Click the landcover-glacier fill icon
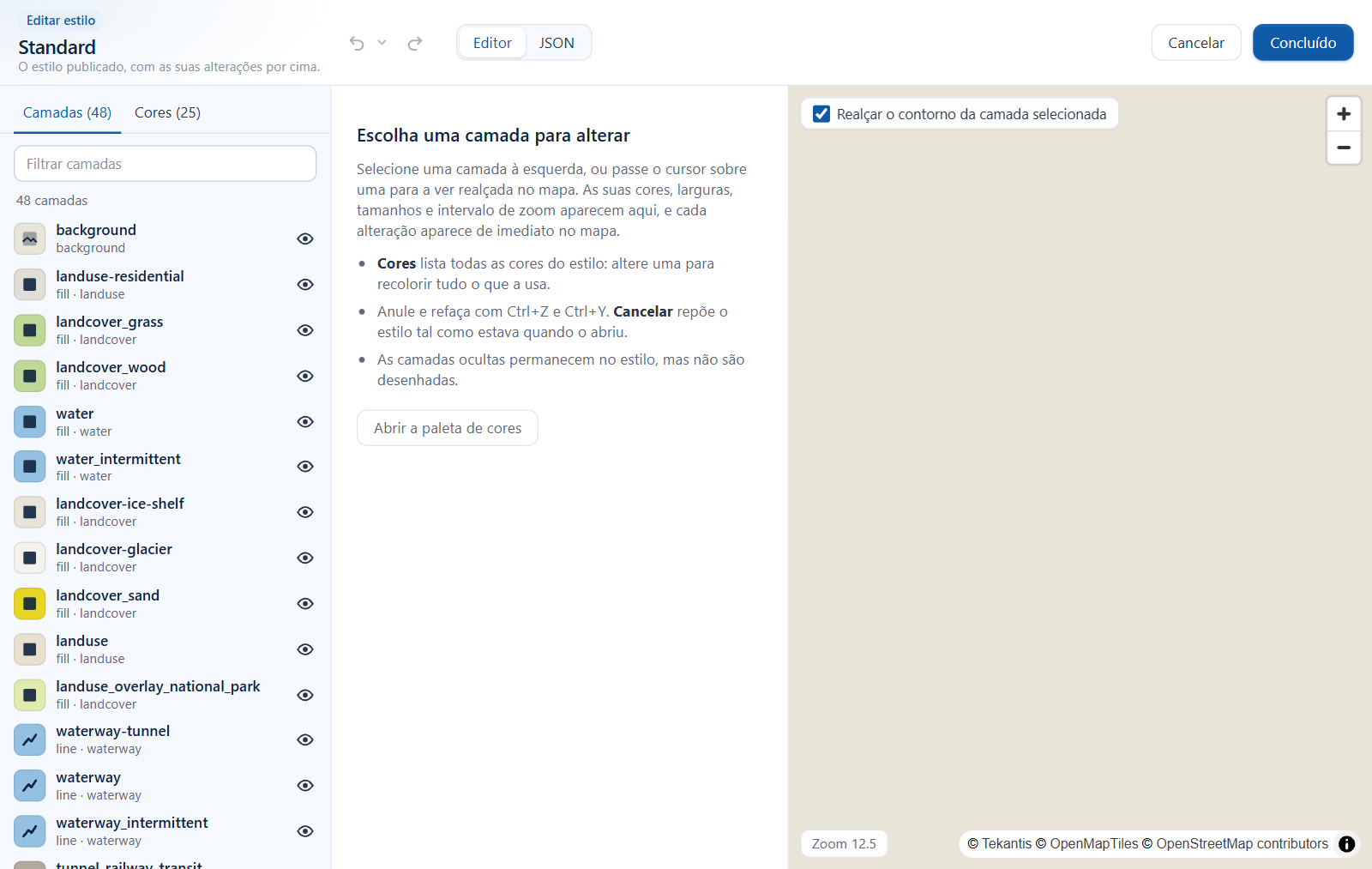Screen dimensions: 1372x869 pos(30,558)
